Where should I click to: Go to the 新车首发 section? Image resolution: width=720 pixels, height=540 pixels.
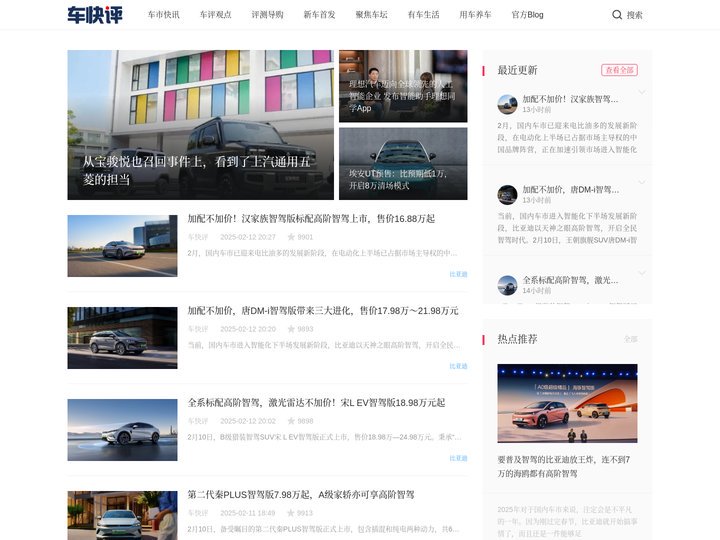coord(320,15)
